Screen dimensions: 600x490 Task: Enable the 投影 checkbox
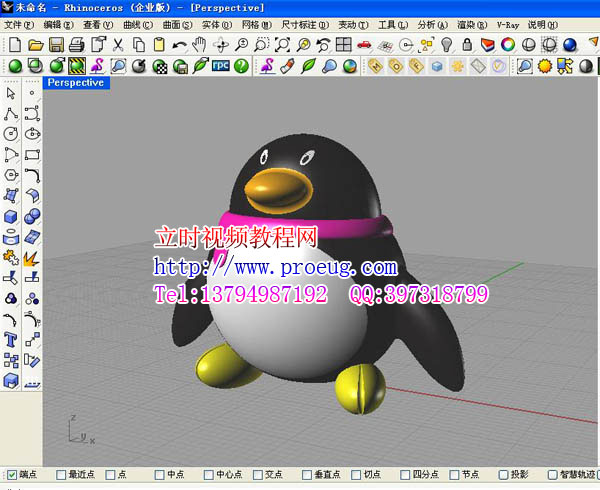tap(503, 475)
